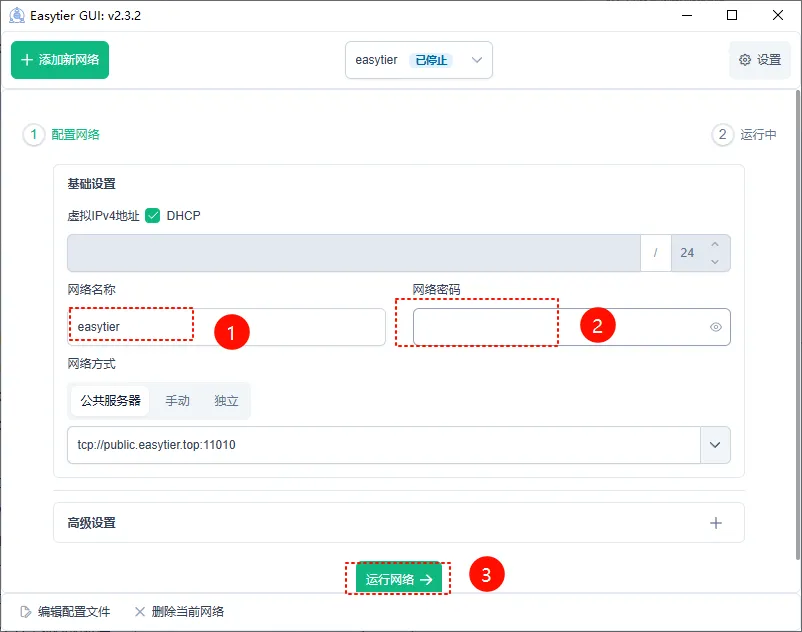The image size is (802, 632).
Task: Uncheck the DHCP checkbox
Action: click(153, 215)
